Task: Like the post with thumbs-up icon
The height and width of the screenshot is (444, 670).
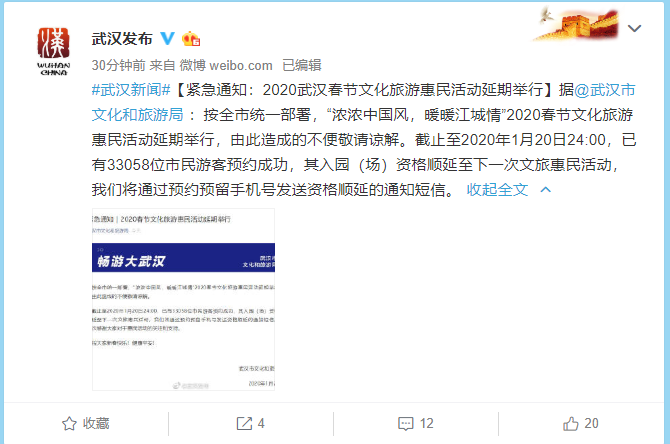Action: pos(570,423)
